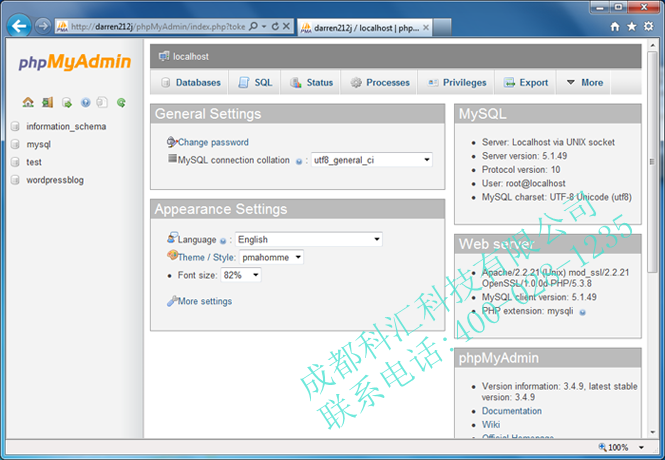Open the Export tab
The width and height of the screenshot is (665, 460).
coord(526,82)
